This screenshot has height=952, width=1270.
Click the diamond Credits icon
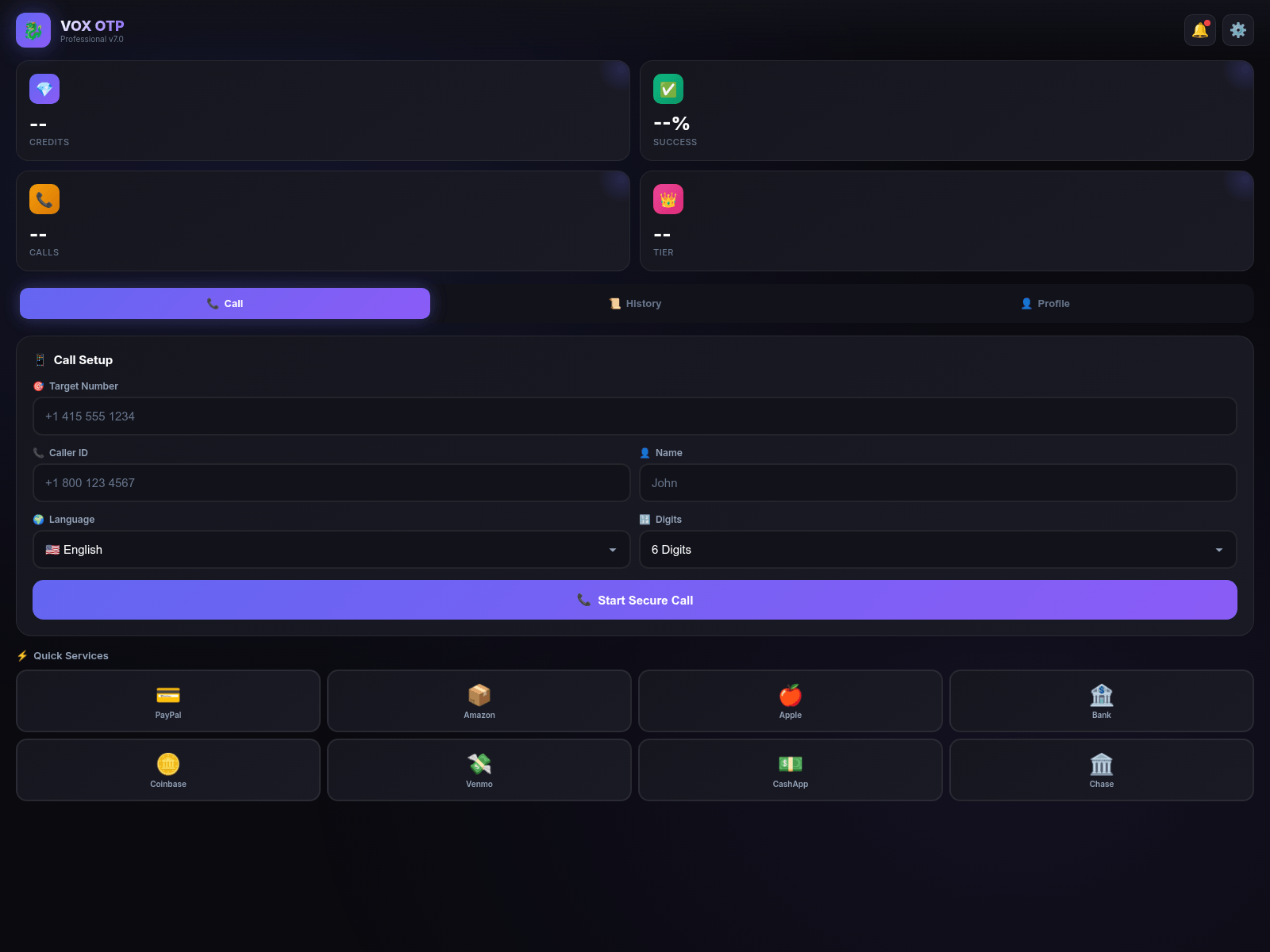tap(44, 89)
